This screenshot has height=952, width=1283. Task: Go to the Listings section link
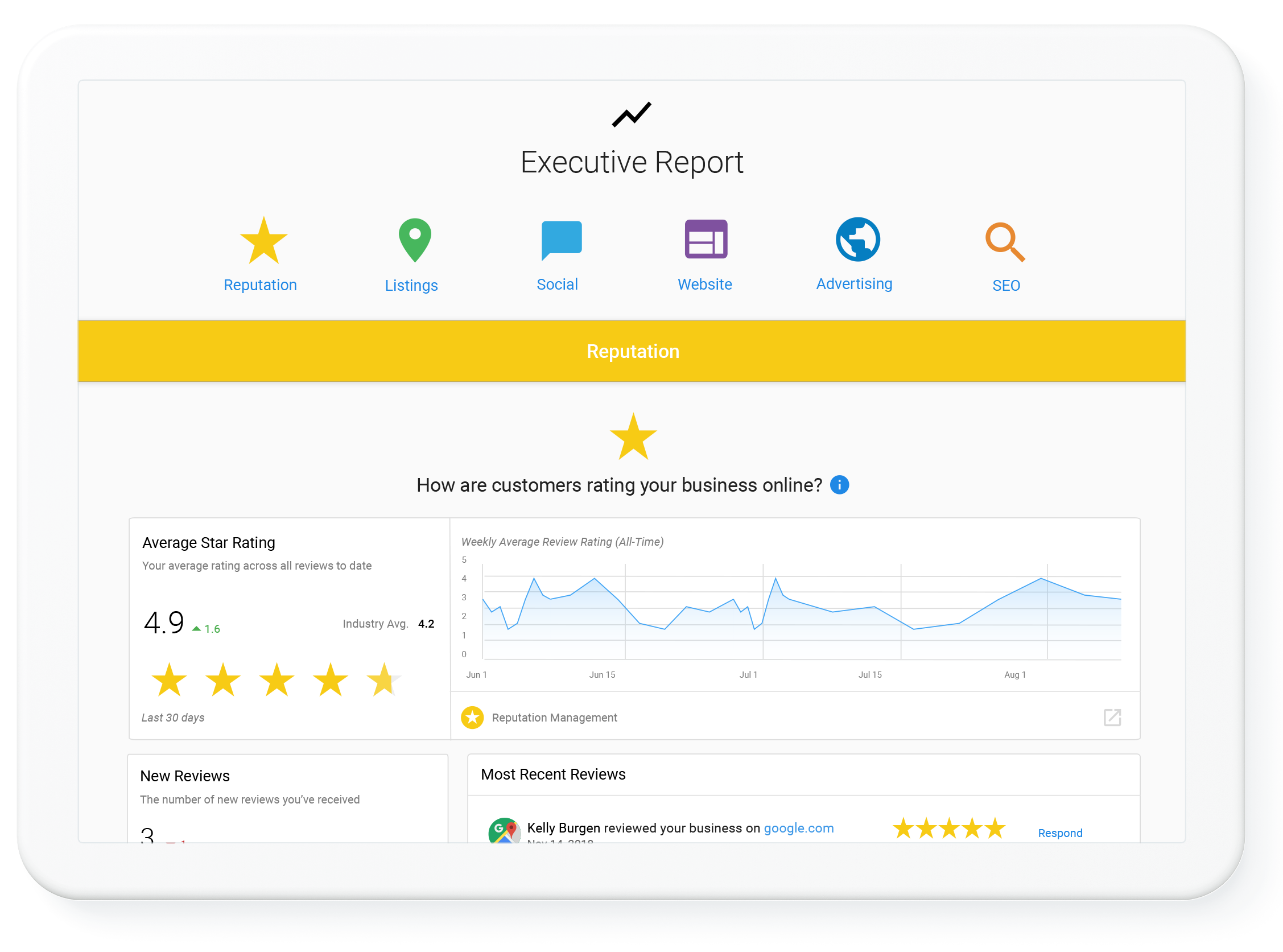coord(411,285)
